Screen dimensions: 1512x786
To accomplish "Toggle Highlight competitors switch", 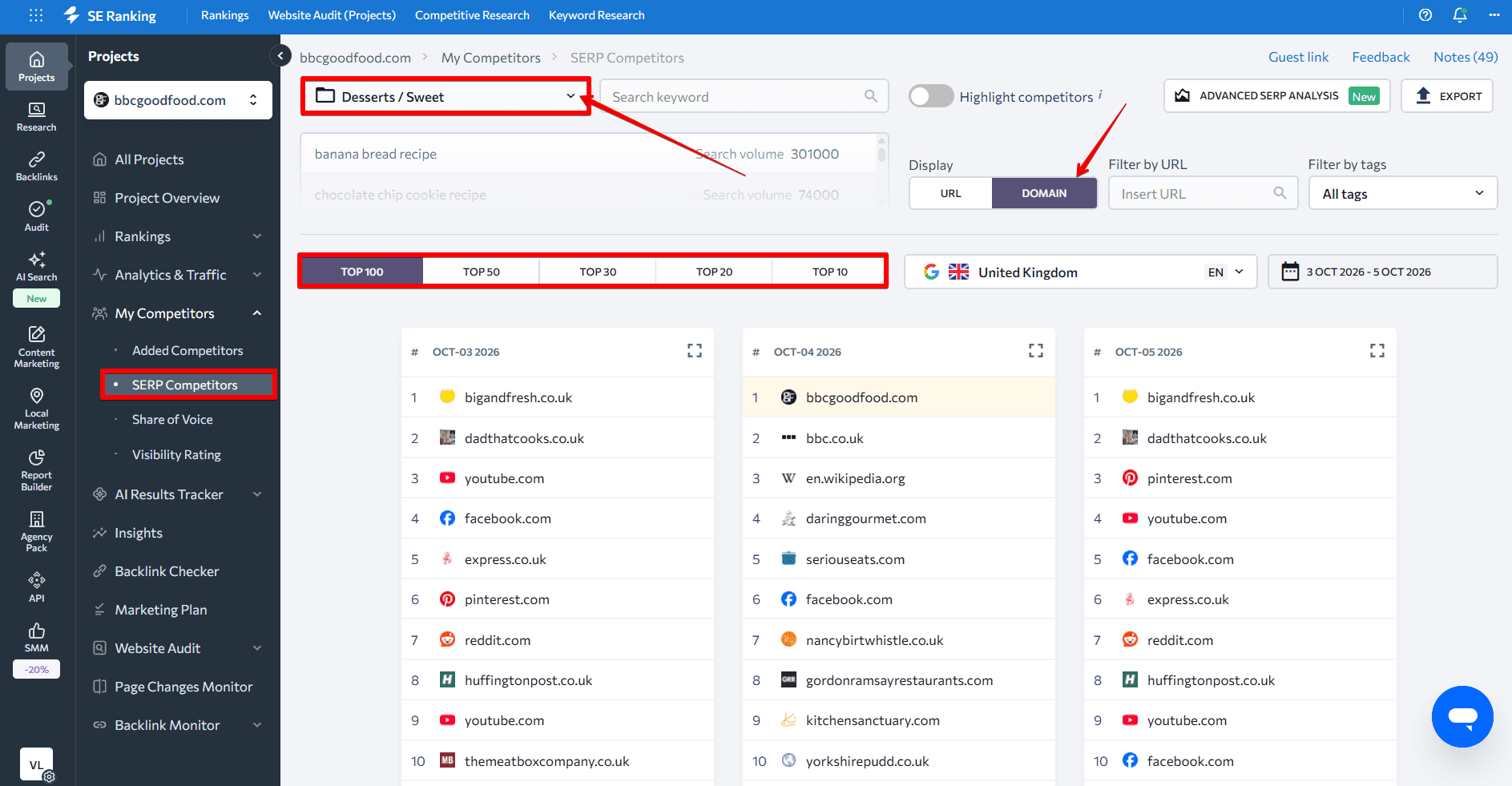I will click(x=931, y=96).
